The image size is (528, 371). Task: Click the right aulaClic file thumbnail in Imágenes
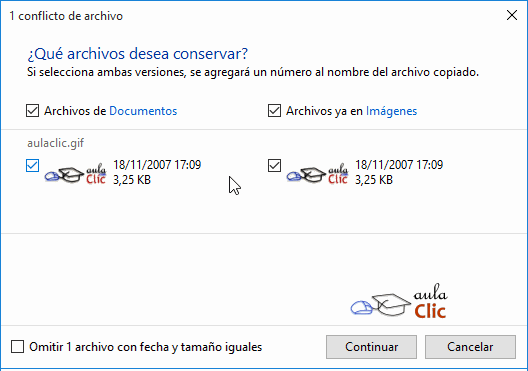point(318,174)
